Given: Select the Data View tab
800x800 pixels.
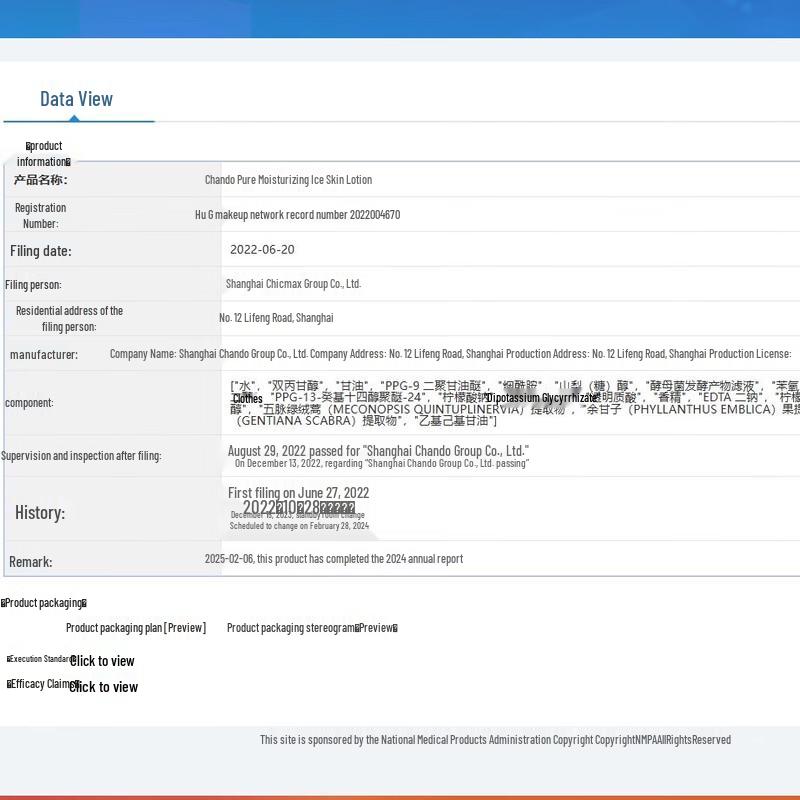Looking at the screenshot, I should pyautogui.click(x=76, y=98).
